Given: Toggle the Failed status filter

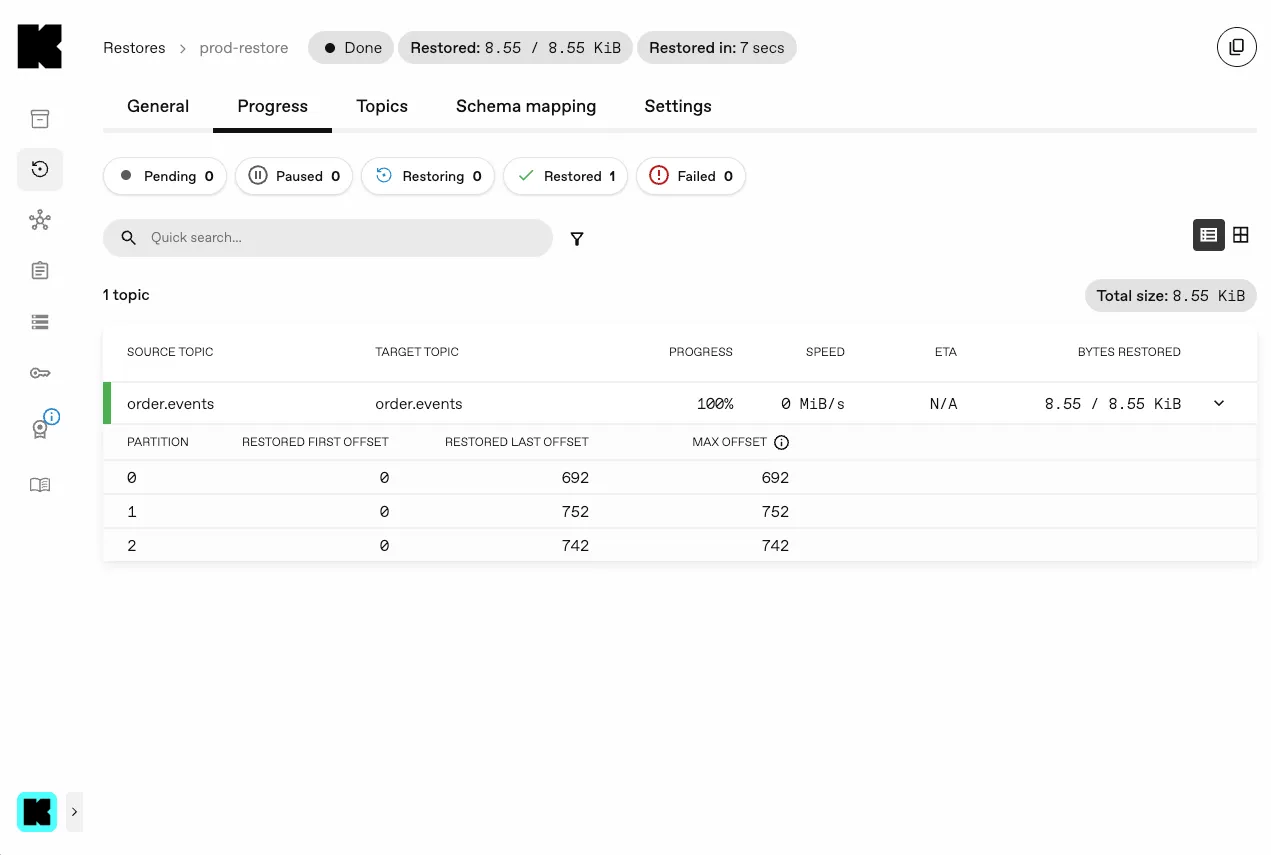Looking at the screenshot, I should click(691, 176).
